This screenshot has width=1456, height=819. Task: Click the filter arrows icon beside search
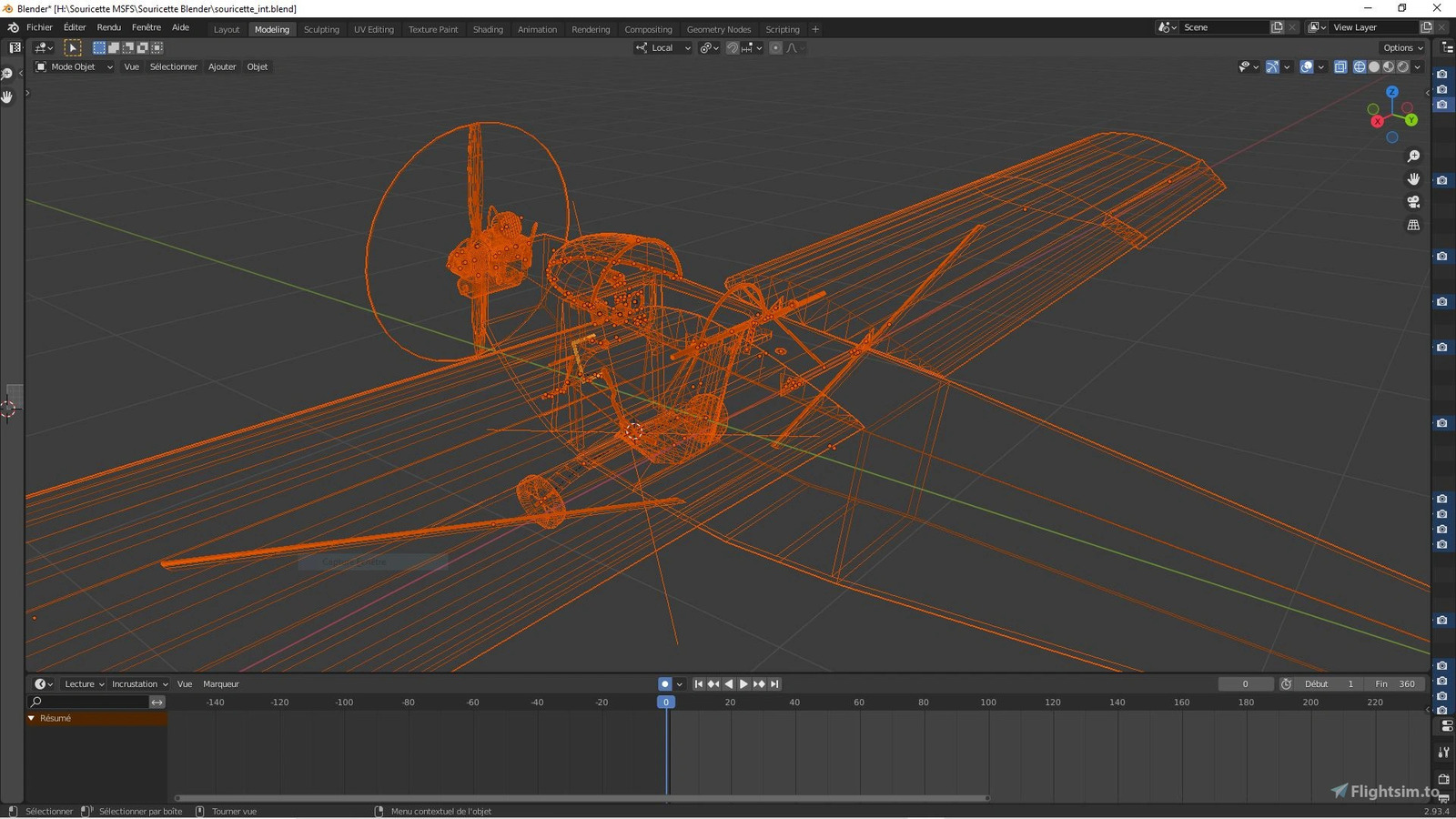click(157, 703)
